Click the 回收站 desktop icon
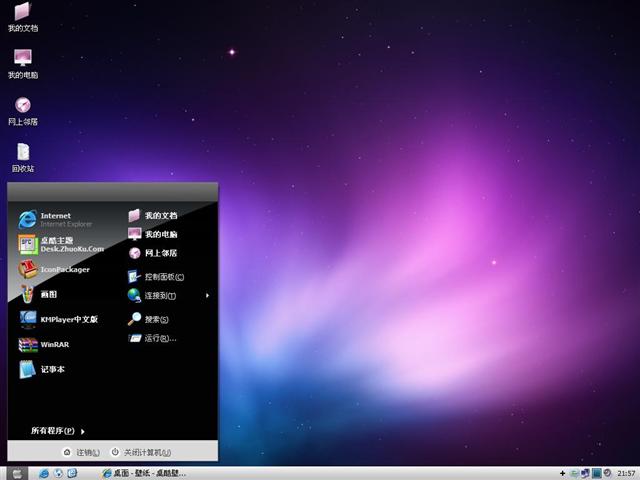This screenshot has height=480, width=640. 23,156
